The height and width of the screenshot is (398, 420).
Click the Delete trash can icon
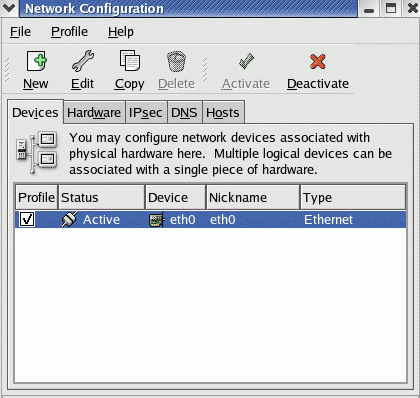pos(176,61)
